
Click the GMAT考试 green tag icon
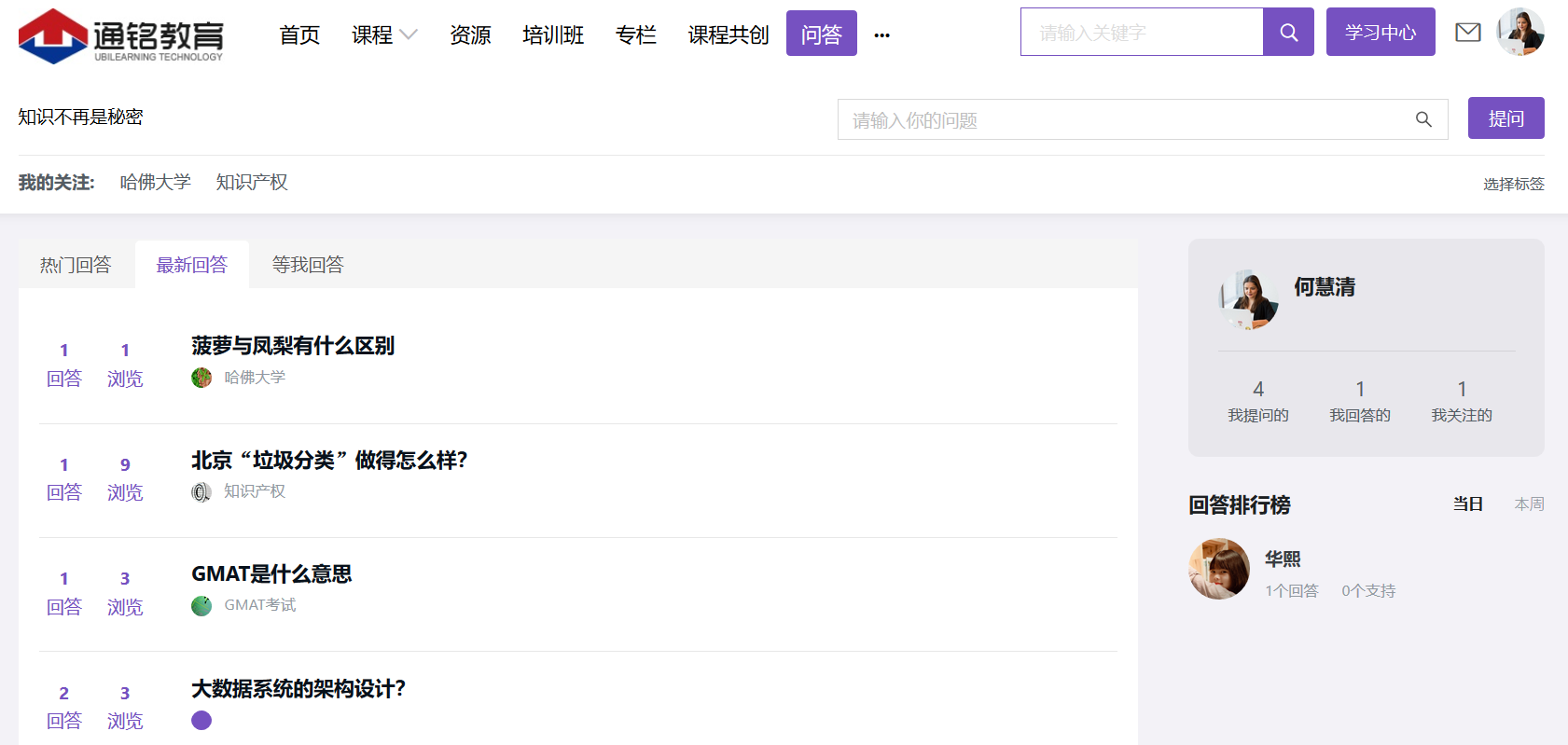[201, 606]
